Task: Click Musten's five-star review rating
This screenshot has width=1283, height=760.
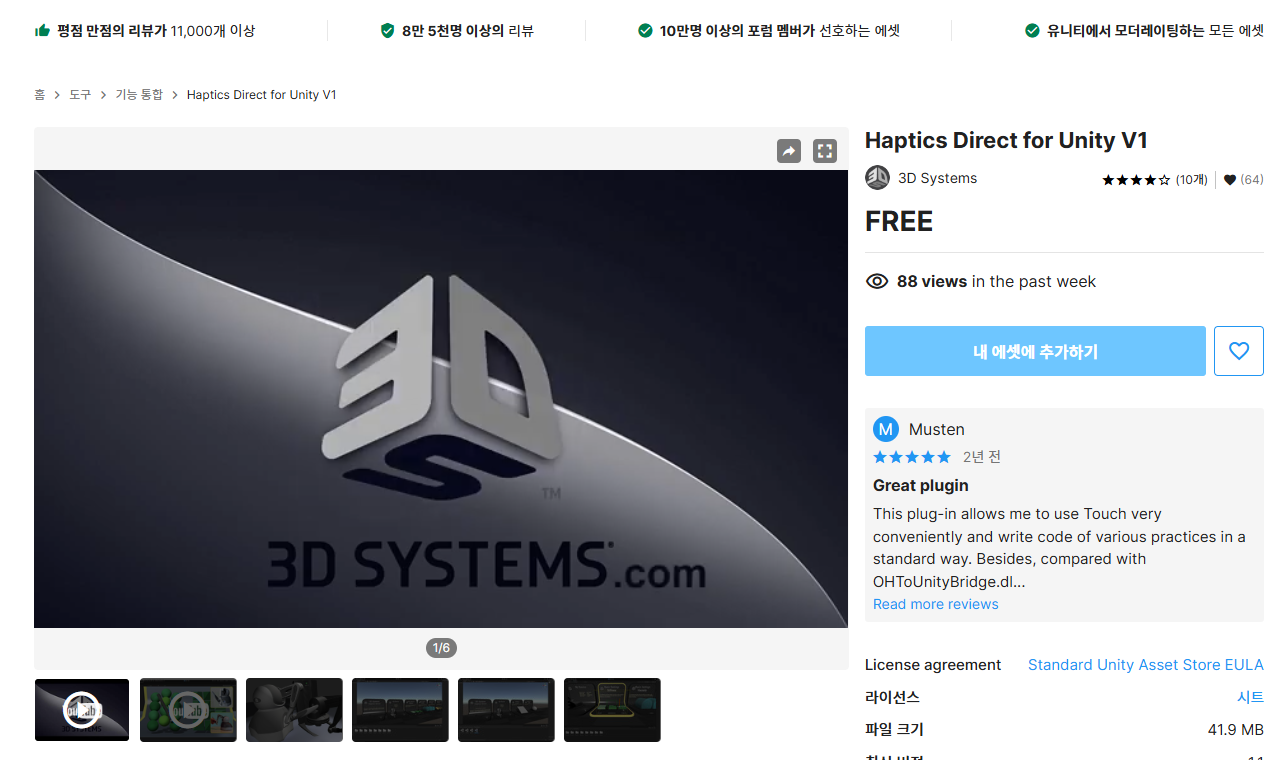Action: pyautogui.click(x=912, y=457)
